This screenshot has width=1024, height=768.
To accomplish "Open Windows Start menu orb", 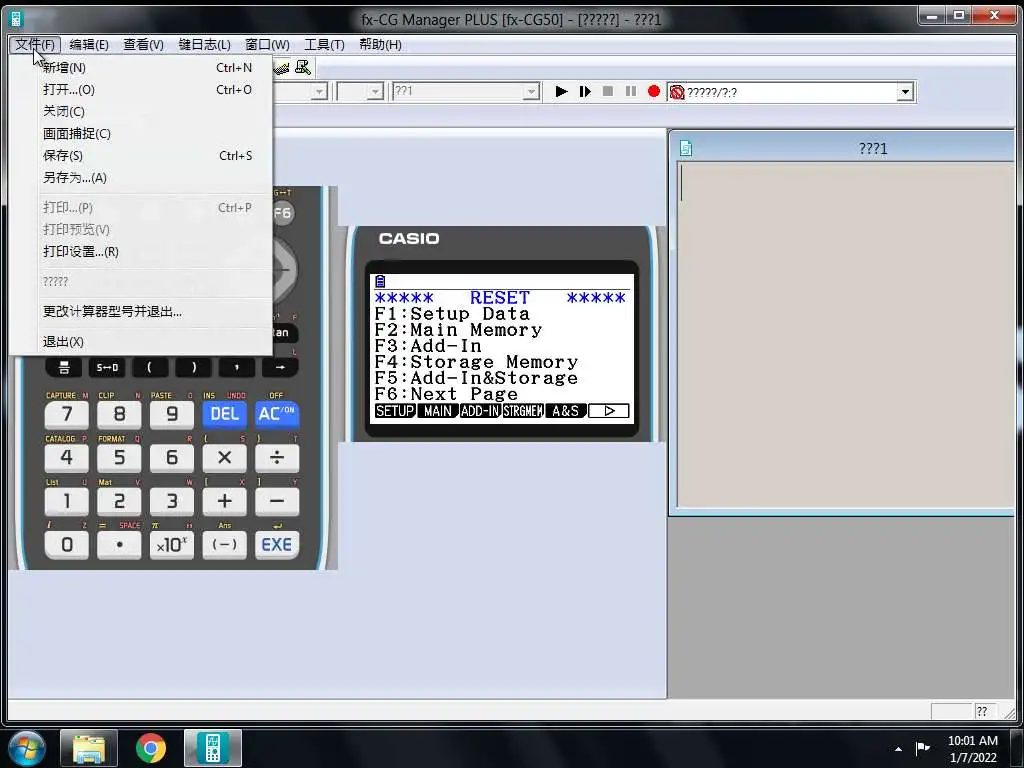I will click(x=27, y=748).
